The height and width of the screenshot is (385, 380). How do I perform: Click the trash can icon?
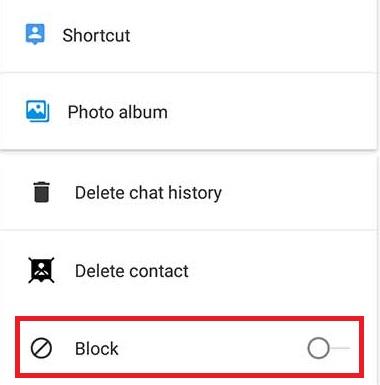(42, 192)
